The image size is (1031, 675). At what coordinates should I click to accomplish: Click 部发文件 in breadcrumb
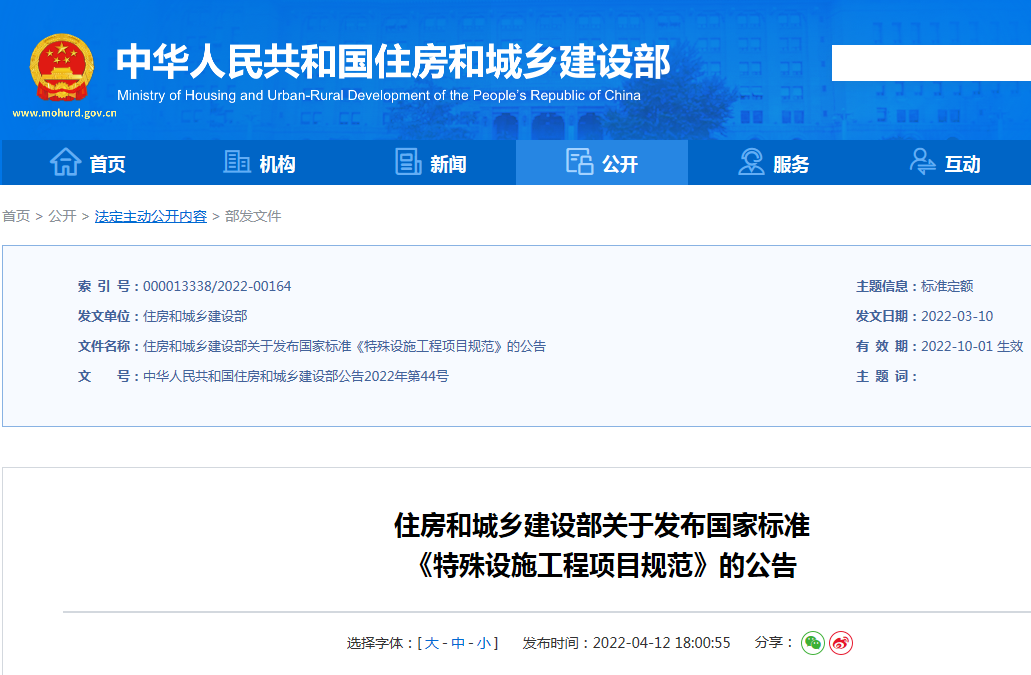coord(253,216)
